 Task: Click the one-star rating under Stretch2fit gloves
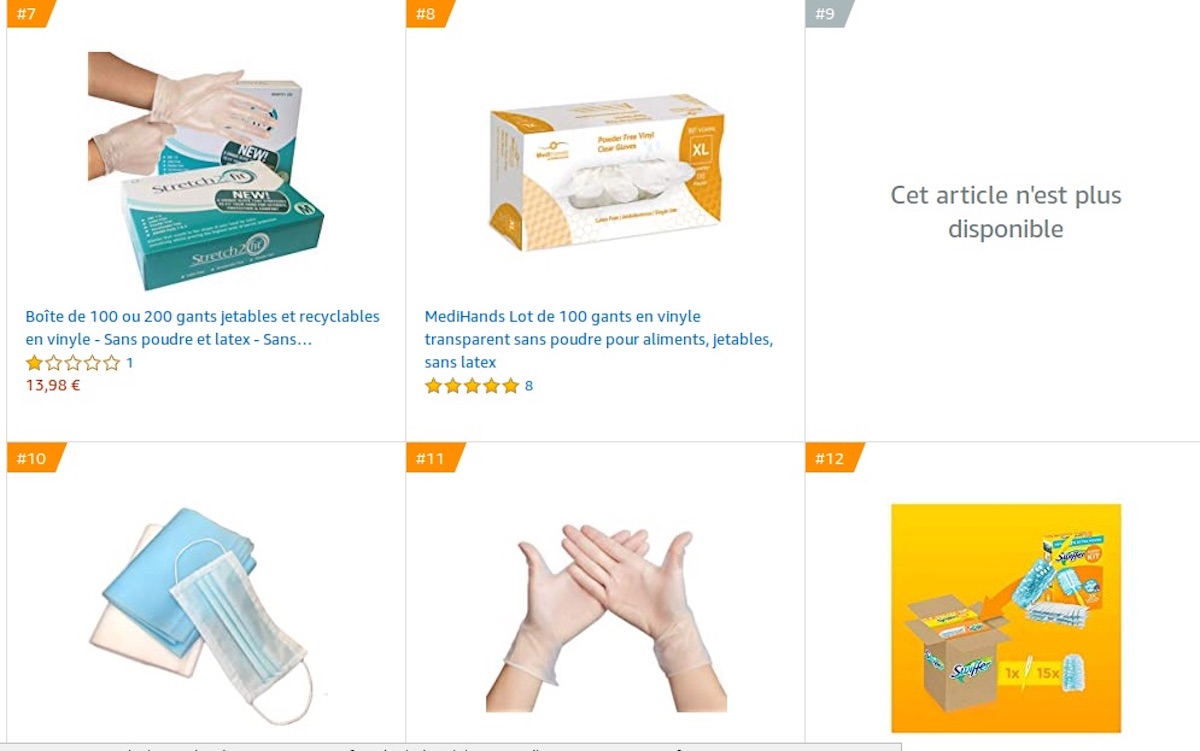72,363
